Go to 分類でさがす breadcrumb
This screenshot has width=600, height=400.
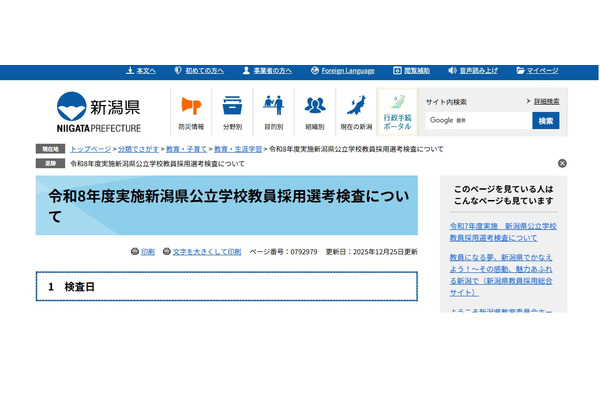pos(138,149)
